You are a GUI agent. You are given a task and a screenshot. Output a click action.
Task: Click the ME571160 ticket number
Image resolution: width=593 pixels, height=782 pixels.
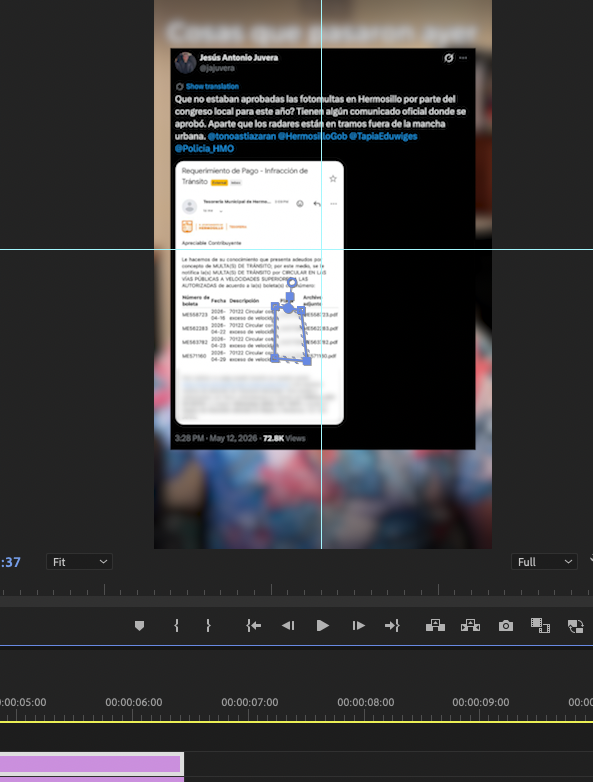click(x=194, y=356)
